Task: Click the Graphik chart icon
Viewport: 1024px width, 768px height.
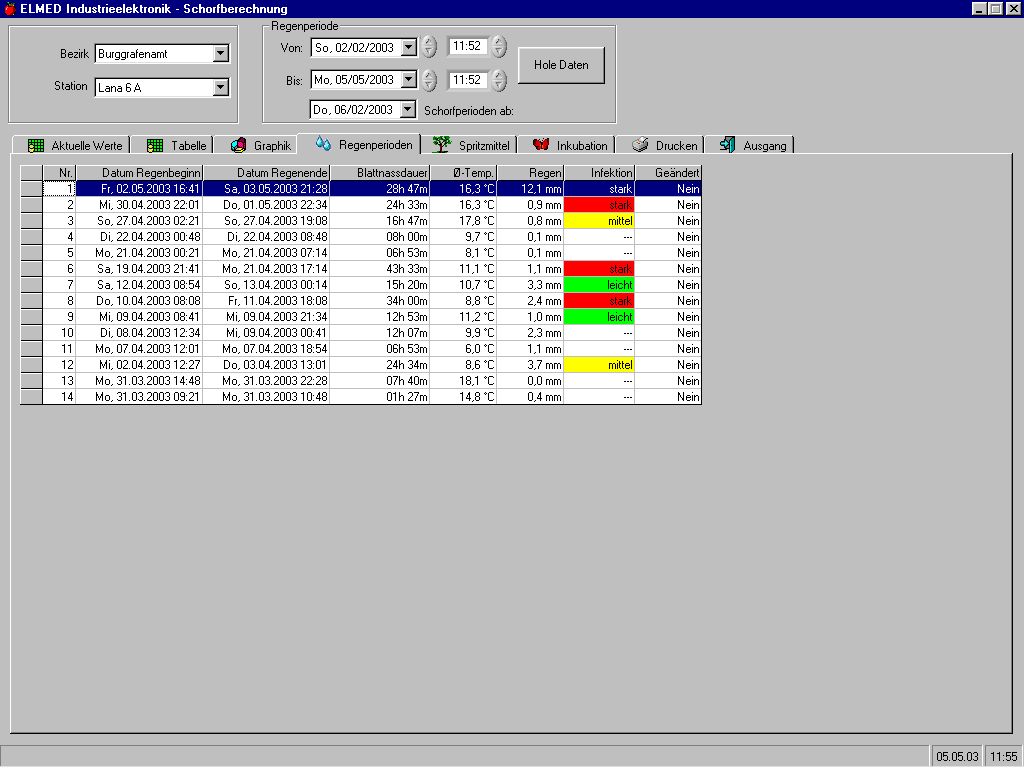Action: pos(238,145)
